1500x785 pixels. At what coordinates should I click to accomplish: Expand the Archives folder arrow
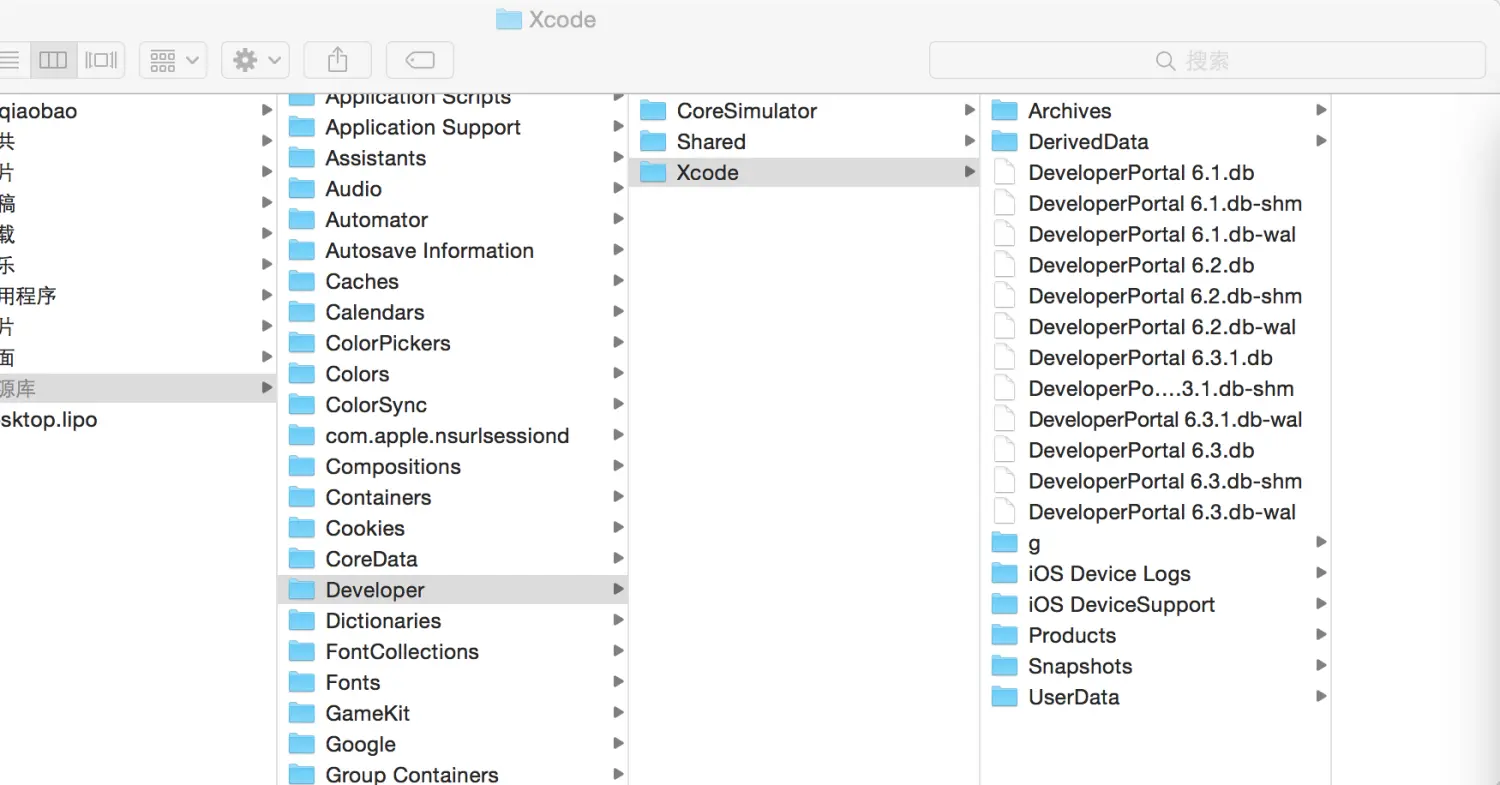[1321, 110]
